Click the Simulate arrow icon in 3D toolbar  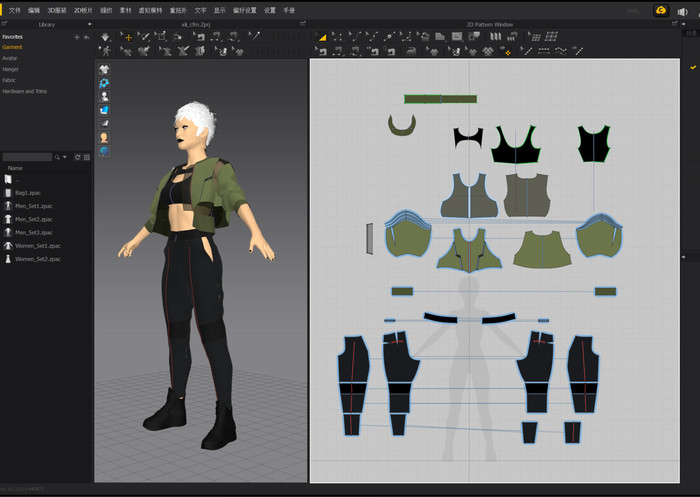[x=106, y=37]
